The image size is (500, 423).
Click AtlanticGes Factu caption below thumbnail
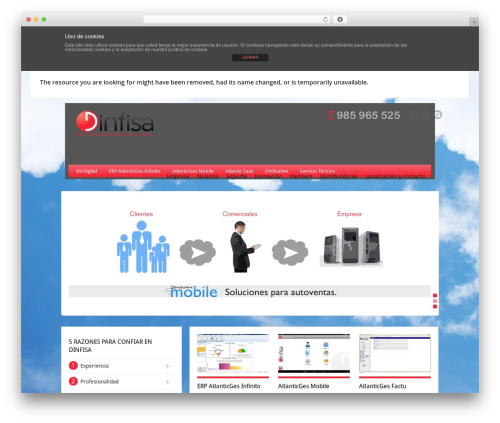click(x=383, y=386)
